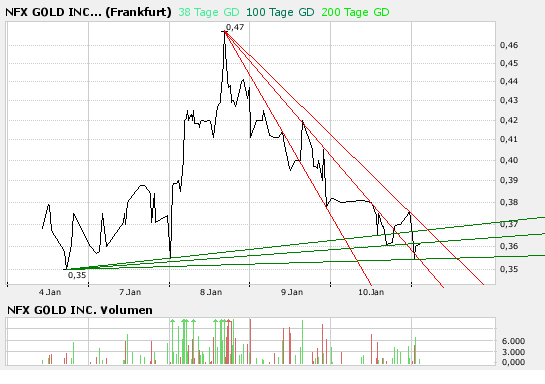Image resolution: width=545 pixels, height=384 pixels.
Task: Click the '0,40' y-axis value
Action: point(509,160)
